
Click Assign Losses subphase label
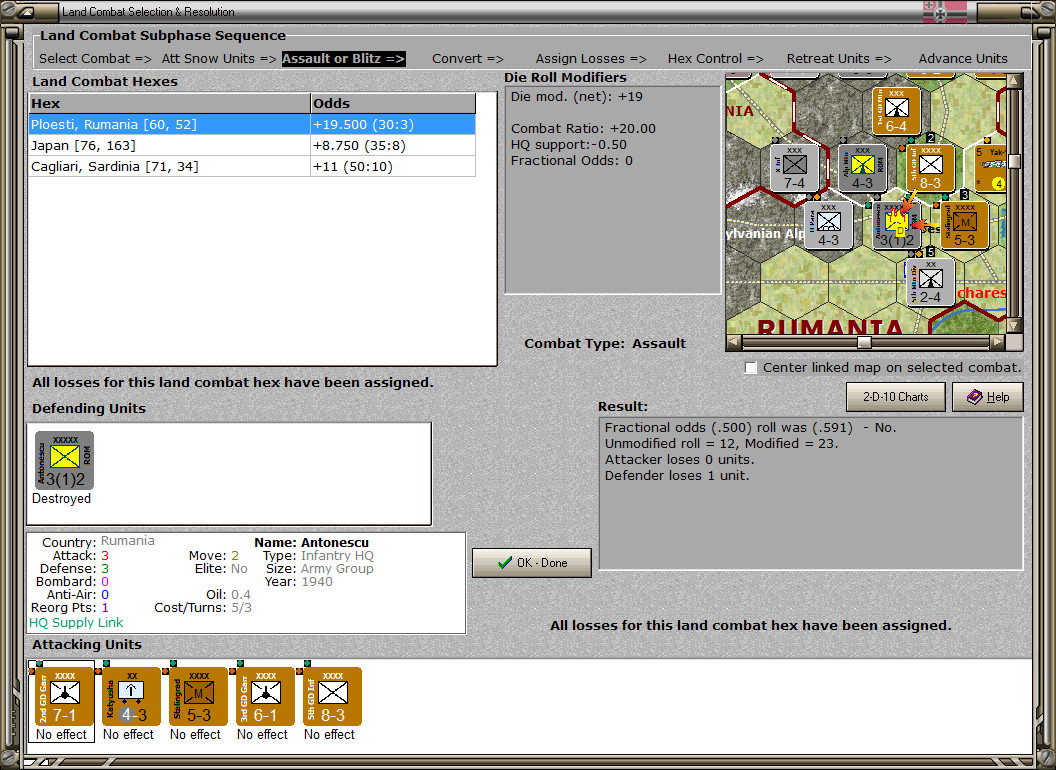[591, 59]
